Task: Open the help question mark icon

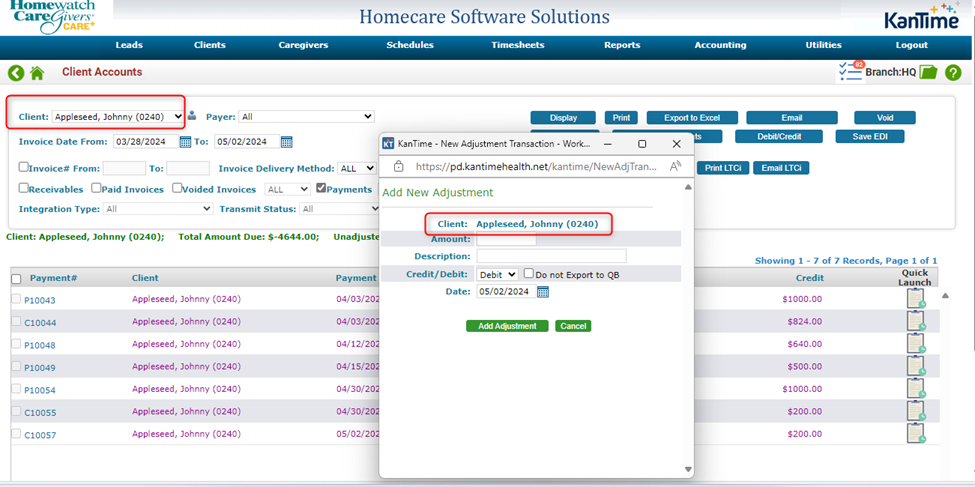Action: (x=953, y=73)
